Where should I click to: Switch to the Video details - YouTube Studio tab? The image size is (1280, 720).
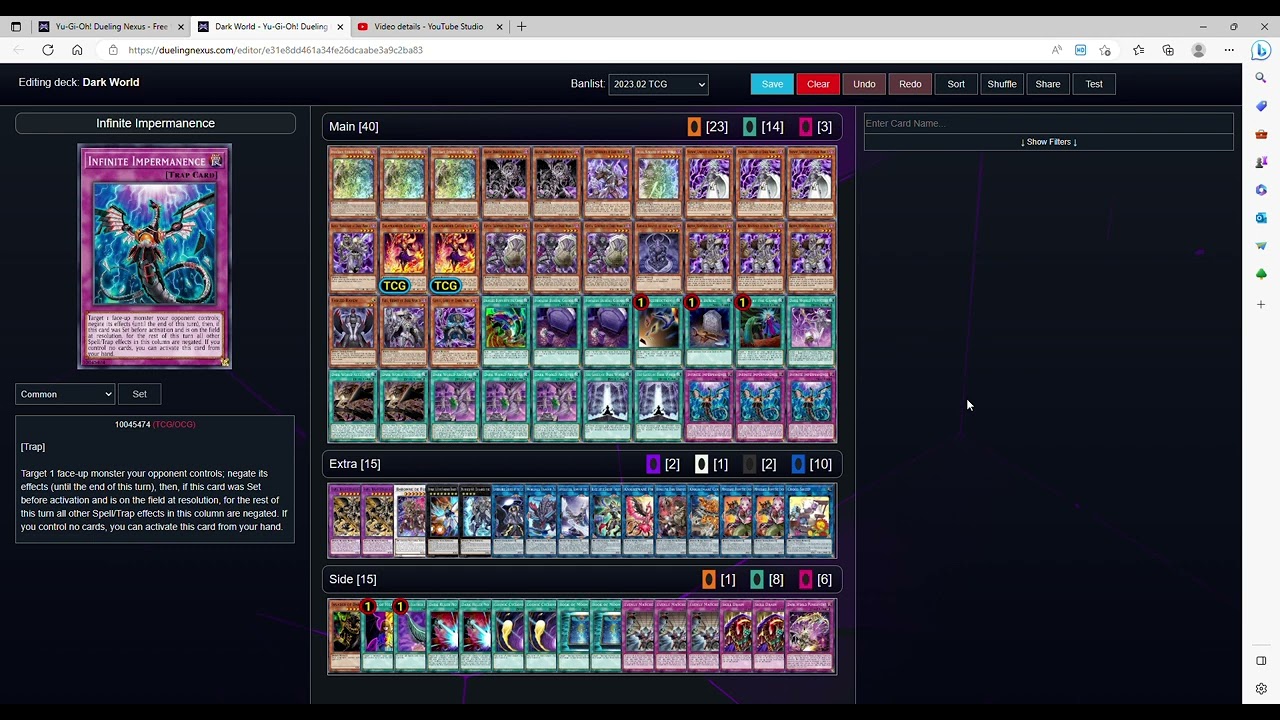click(x=430, y=27)
